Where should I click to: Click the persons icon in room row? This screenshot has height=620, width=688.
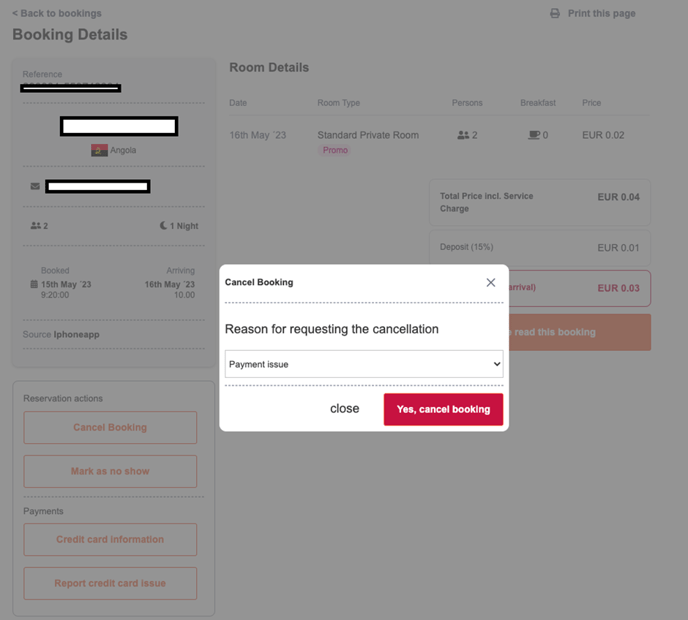pyautogui.click(x=463, y=135)
